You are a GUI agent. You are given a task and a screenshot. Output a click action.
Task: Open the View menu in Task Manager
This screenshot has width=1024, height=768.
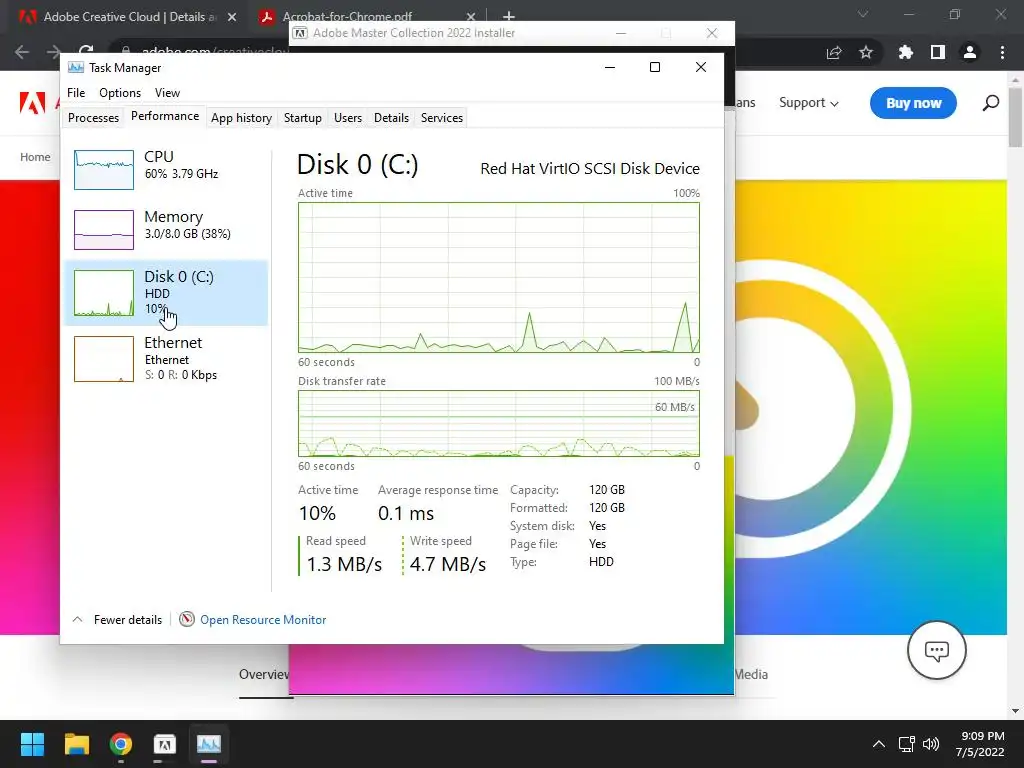[x=167, y=93]
